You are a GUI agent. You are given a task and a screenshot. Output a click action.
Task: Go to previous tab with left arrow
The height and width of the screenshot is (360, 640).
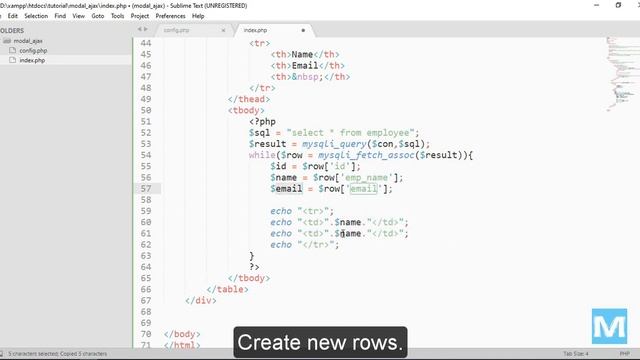click(x=140, y=29)
